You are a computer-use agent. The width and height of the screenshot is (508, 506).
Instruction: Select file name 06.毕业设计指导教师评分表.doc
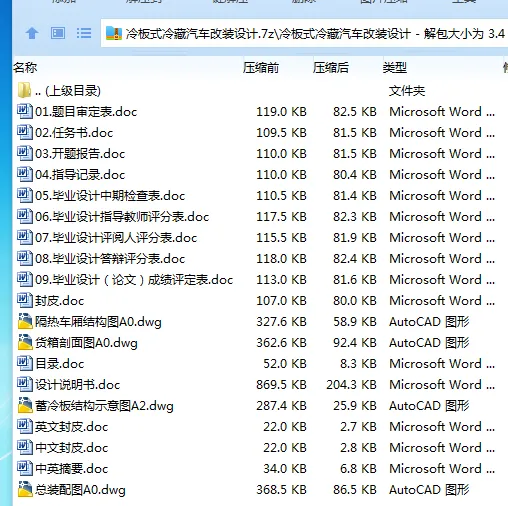[122, 217]
